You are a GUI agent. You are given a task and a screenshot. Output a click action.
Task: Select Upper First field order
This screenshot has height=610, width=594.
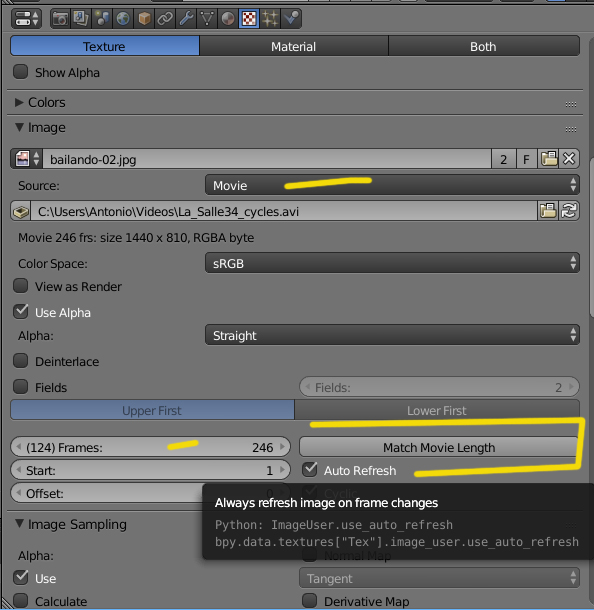[x=152, y=410]
